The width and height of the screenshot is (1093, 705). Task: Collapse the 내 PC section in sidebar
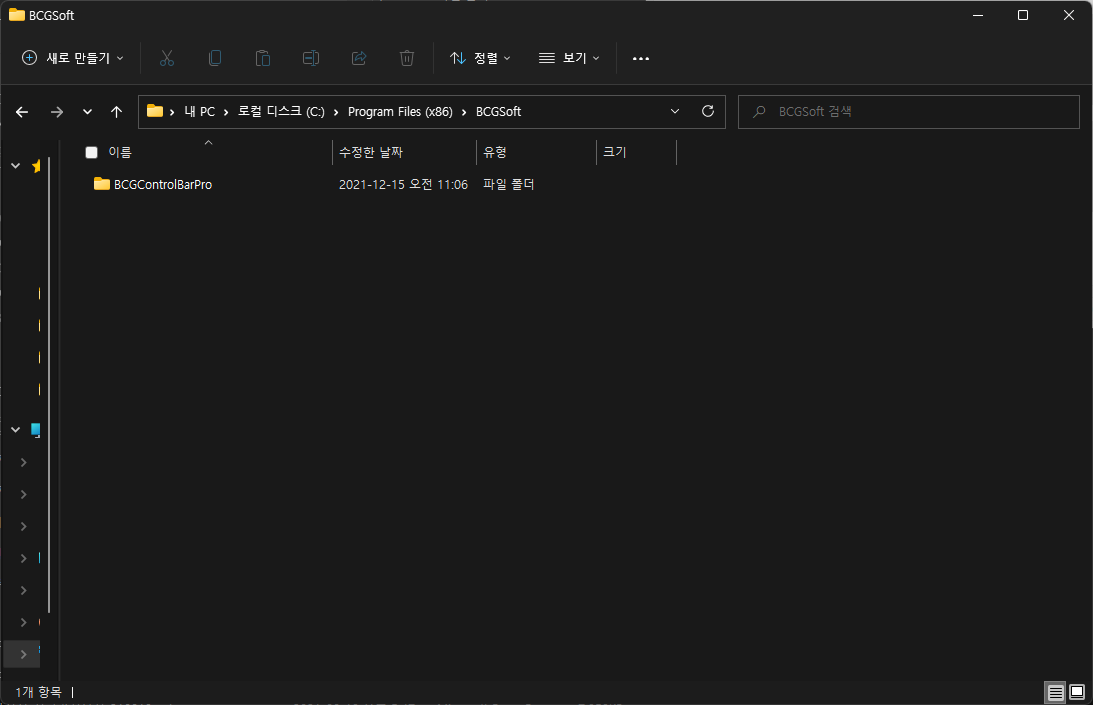pos(15,430)
